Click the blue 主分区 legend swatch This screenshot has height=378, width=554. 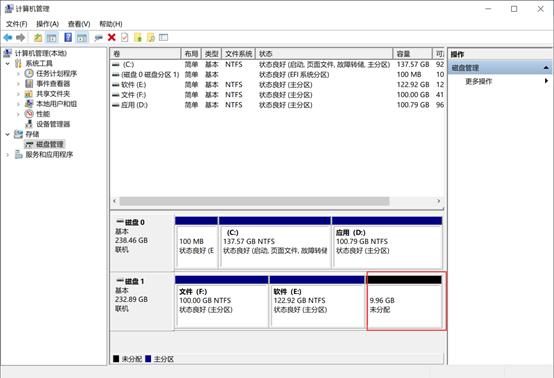click(x=148, y=359)
